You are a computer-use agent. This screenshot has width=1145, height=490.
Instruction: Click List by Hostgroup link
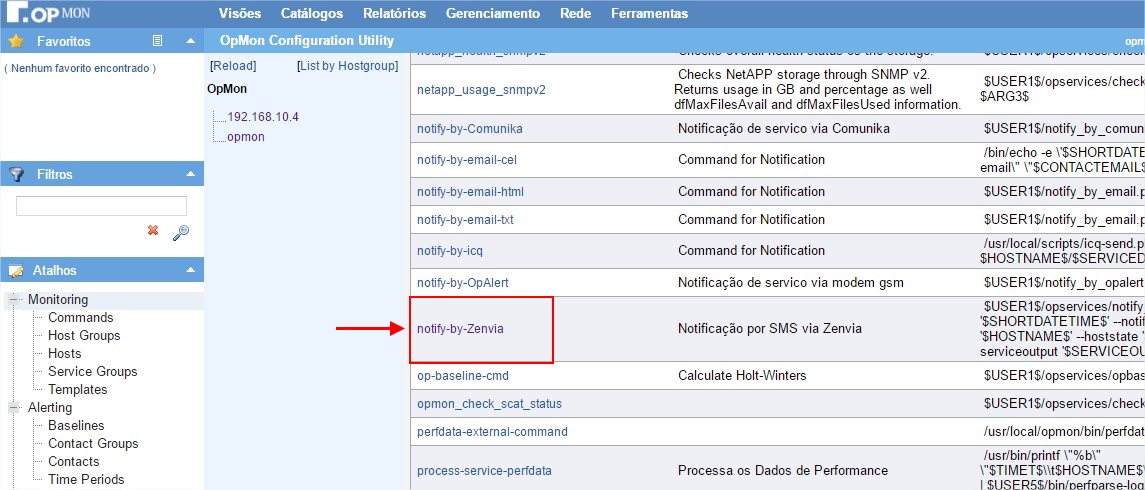[x=347, y=66]
